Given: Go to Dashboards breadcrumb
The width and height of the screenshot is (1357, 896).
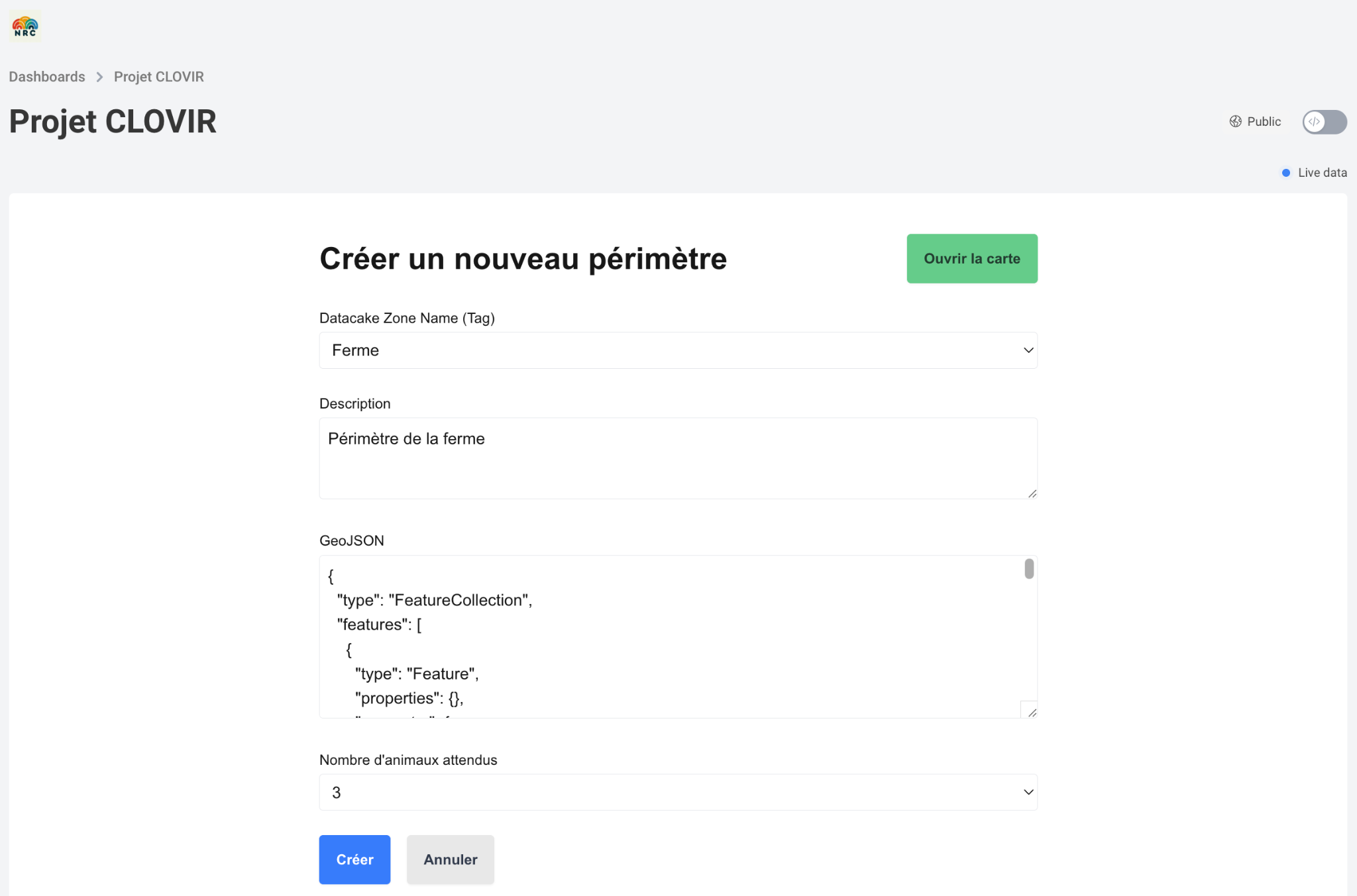Looking at the screenshot, I should pos(47,77).
